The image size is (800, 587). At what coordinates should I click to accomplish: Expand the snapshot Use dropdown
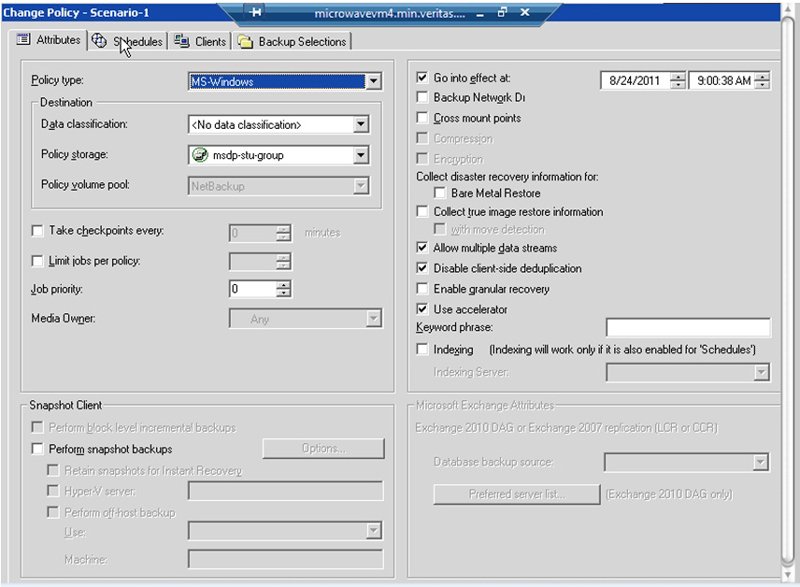[x=373, y=530]
